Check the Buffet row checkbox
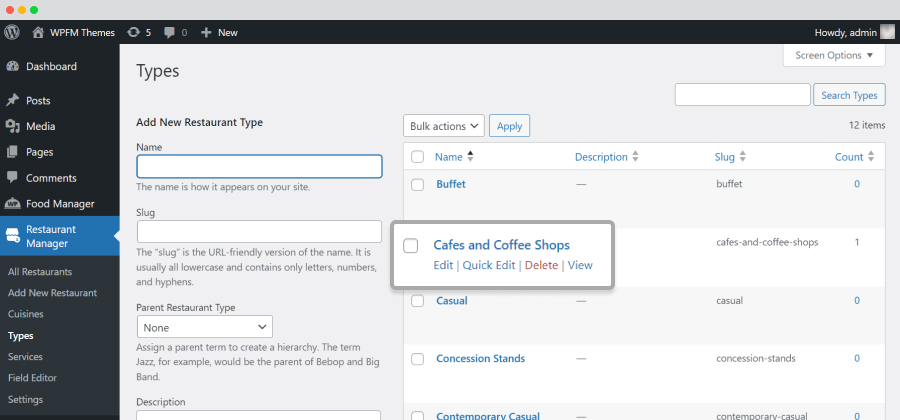 point(418,185)
